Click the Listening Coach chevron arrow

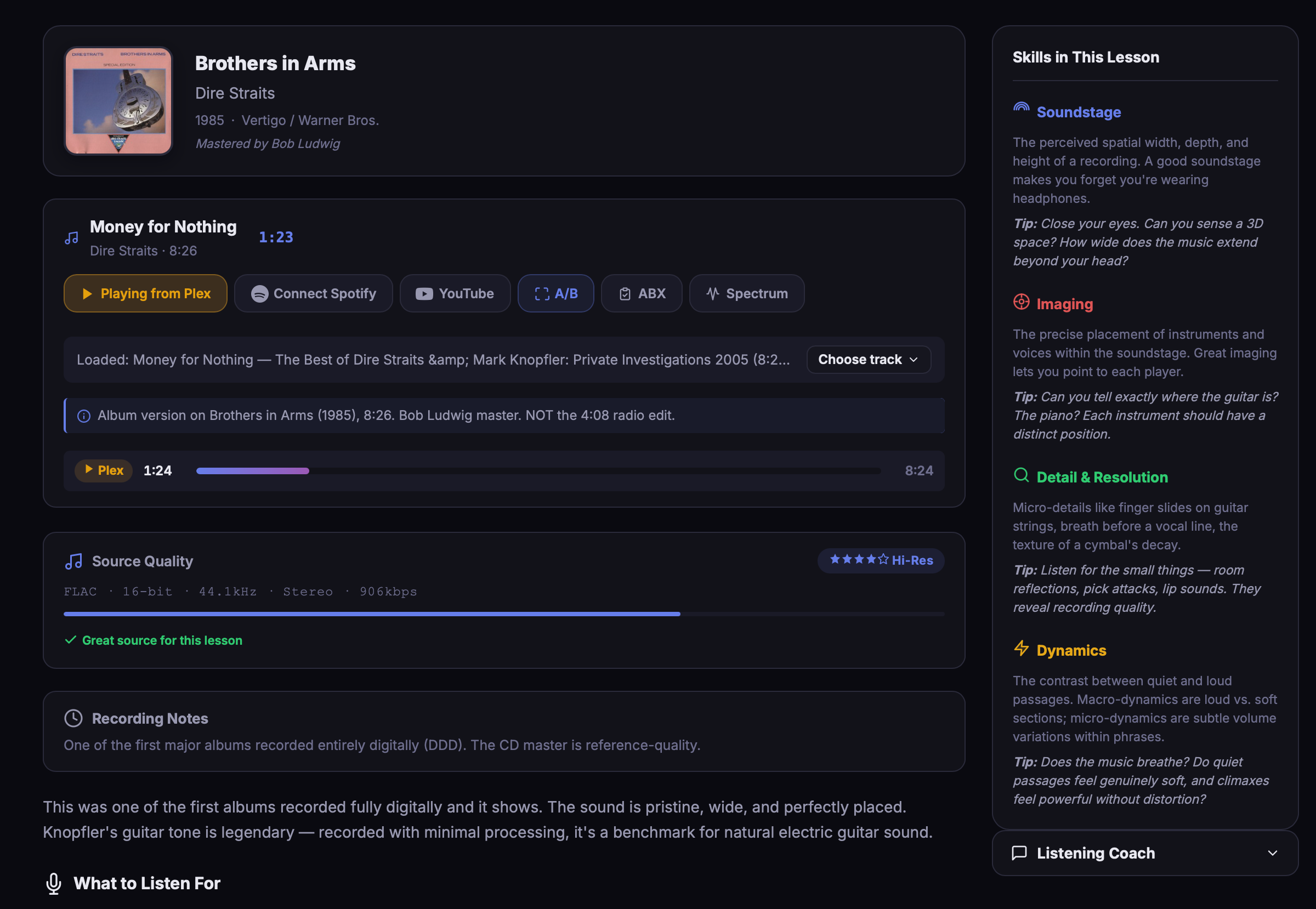tap(1273, 853)
